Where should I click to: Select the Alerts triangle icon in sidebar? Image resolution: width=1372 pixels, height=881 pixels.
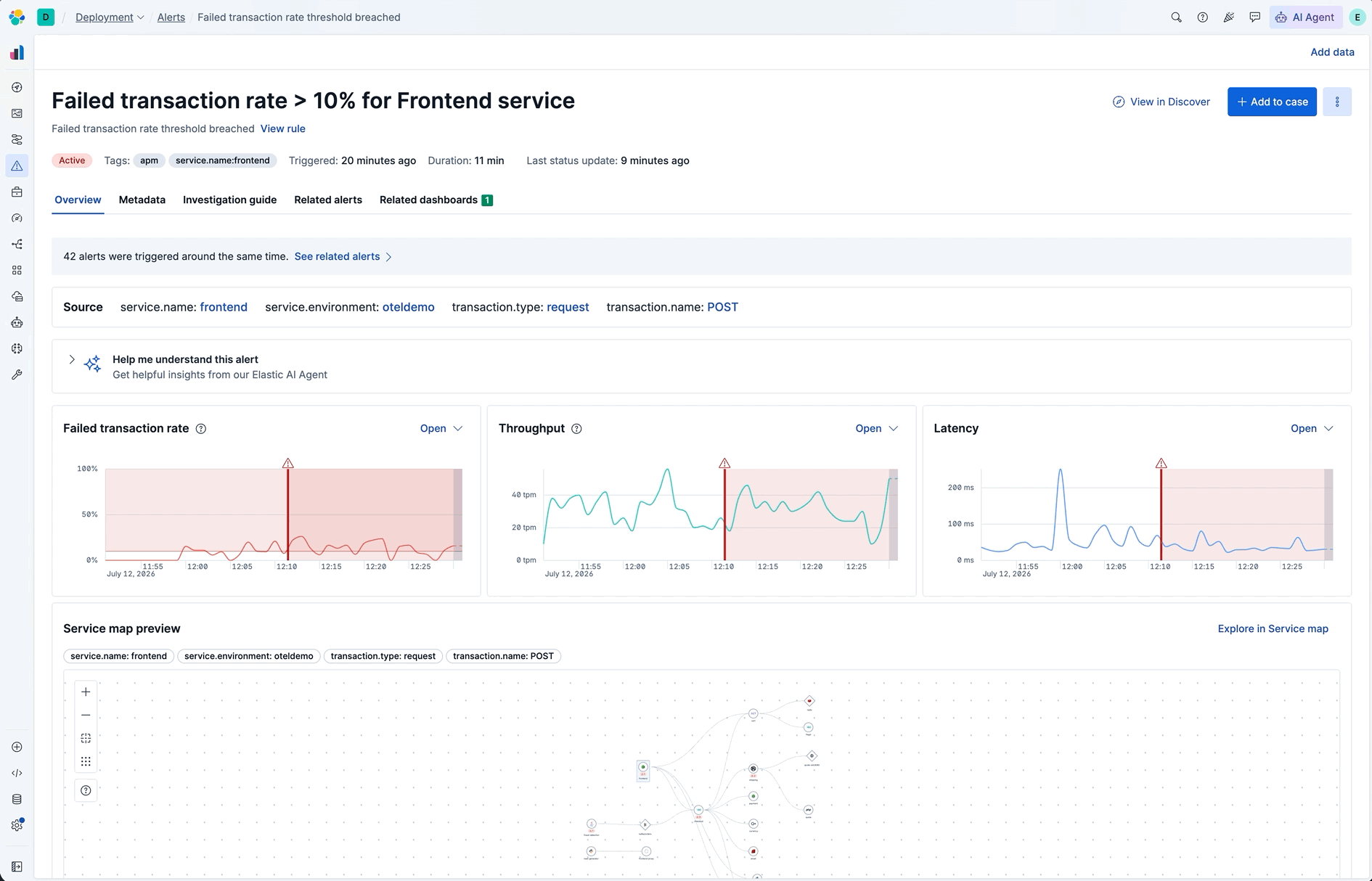(17, 165)
